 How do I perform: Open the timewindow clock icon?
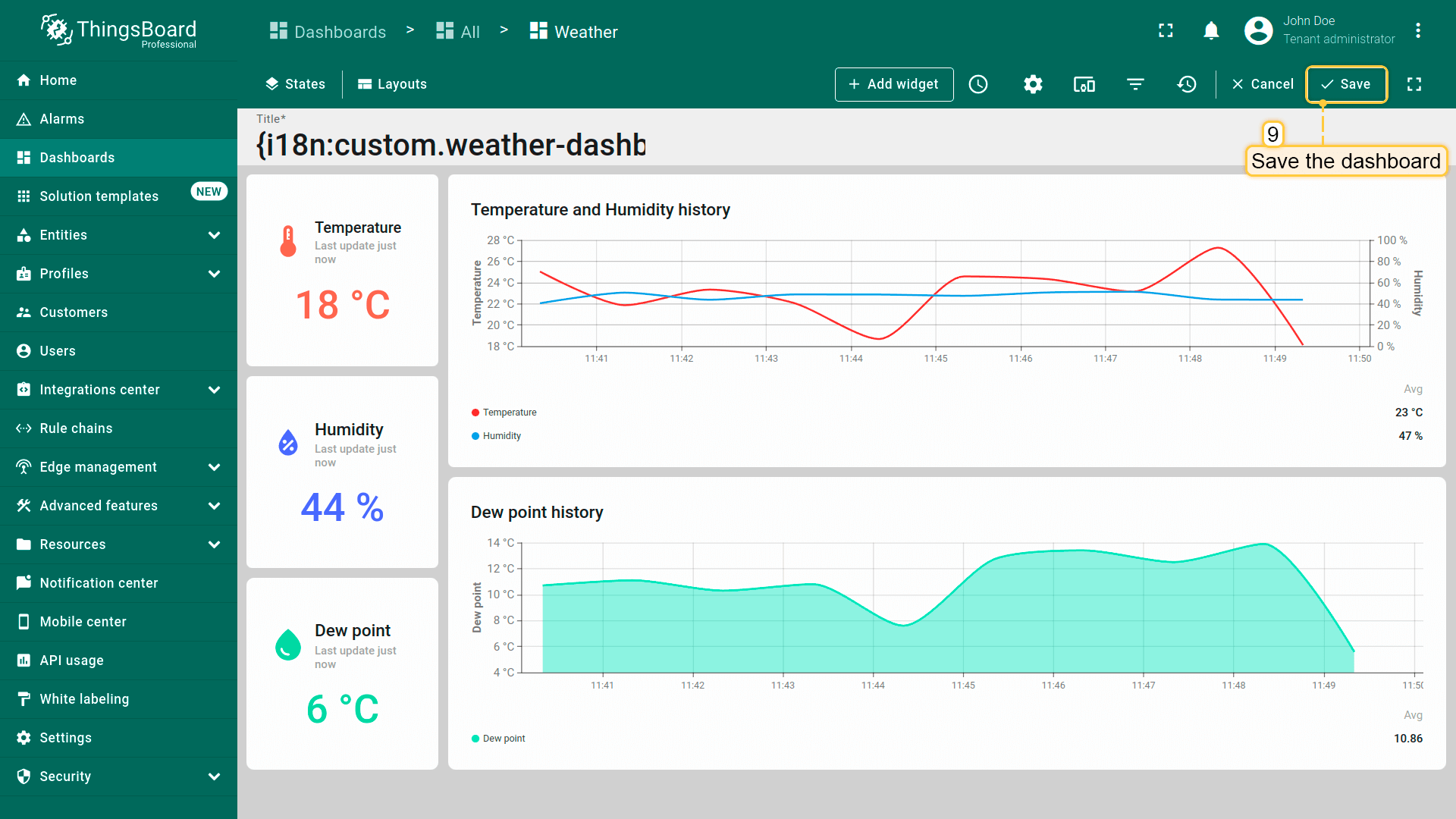coord(978,84)
